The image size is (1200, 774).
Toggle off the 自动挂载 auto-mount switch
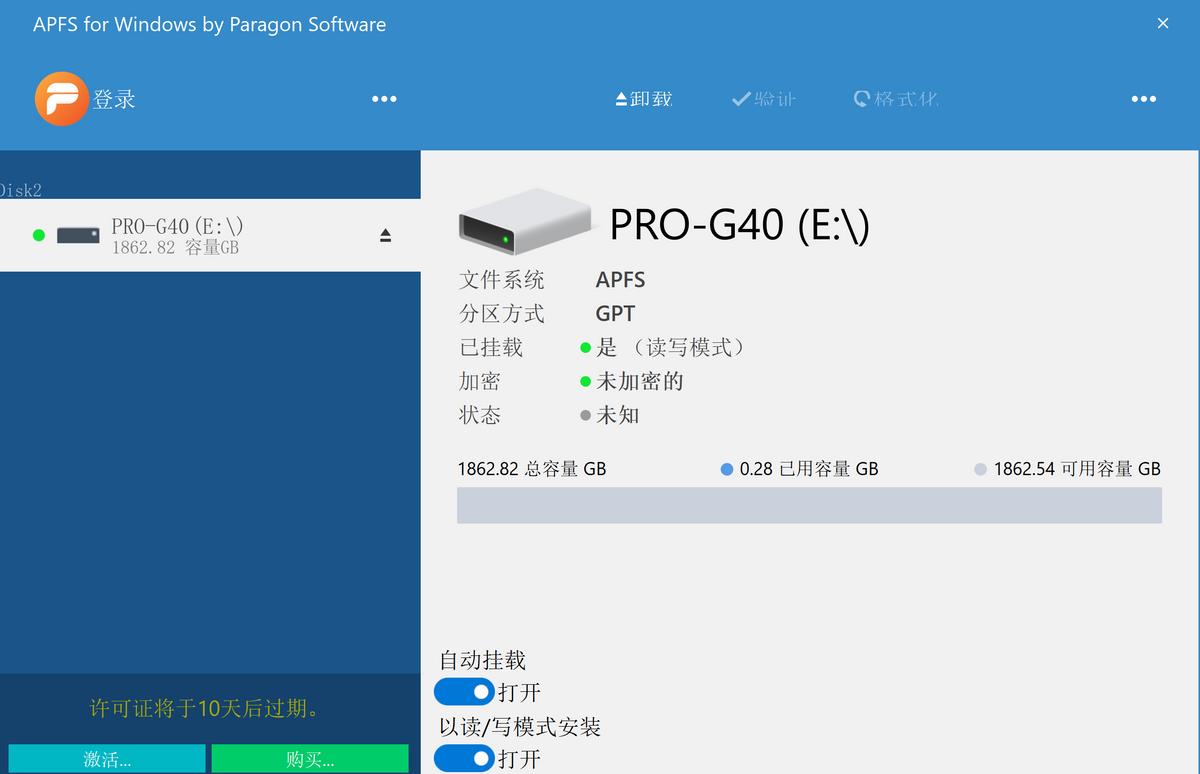463,691
